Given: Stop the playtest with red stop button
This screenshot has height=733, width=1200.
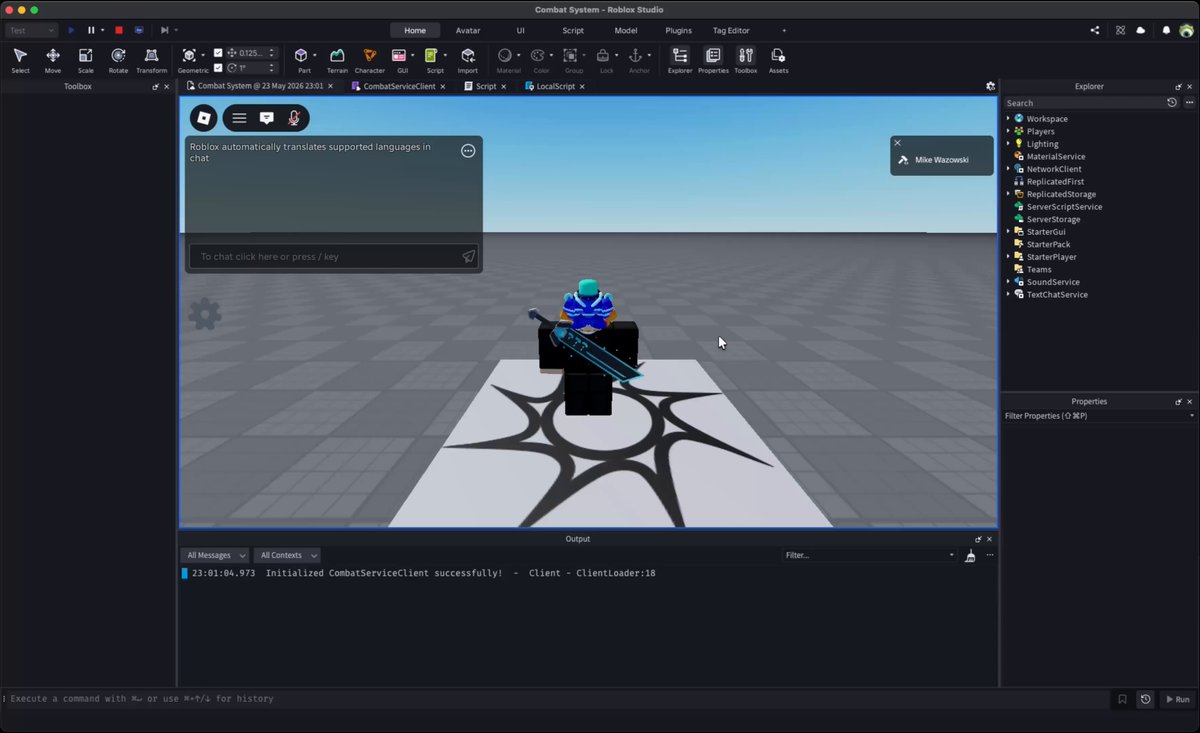Looking at the screenshot, I should pos(118,30).
